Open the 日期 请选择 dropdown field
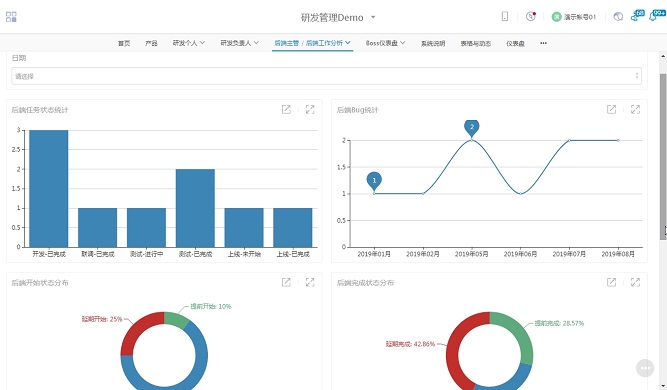The height and width of the screenshot is (390, 667). coord(326,76)
